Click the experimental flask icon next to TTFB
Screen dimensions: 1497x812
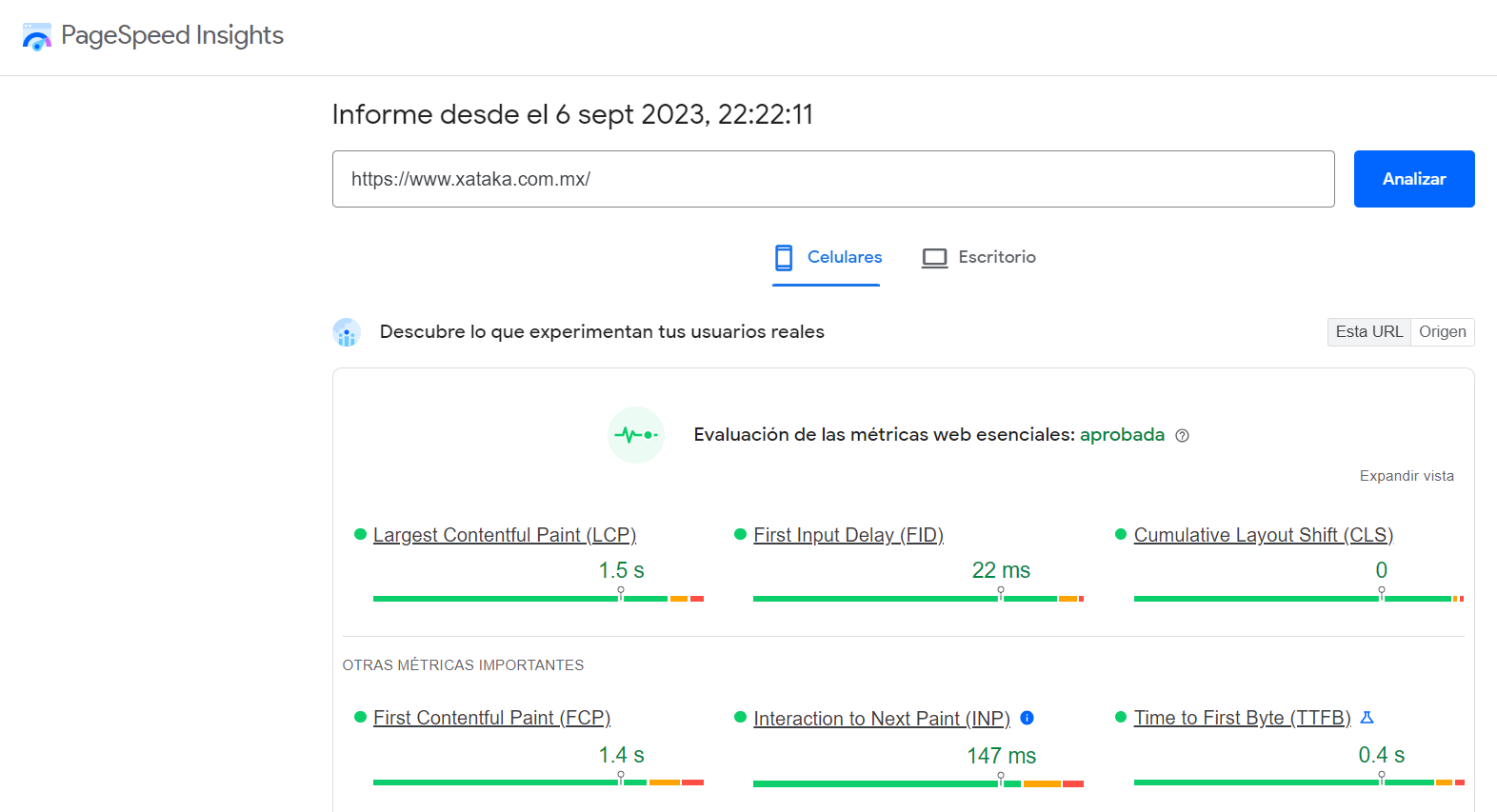[1367, 717]
